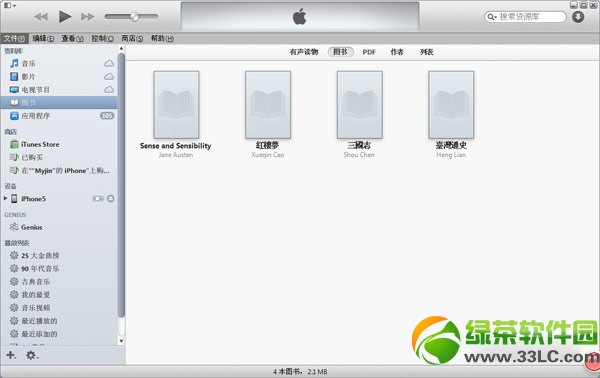600x378 pixels.
Task: Click the author name Heng Lian
Action: tap(451, 155)
